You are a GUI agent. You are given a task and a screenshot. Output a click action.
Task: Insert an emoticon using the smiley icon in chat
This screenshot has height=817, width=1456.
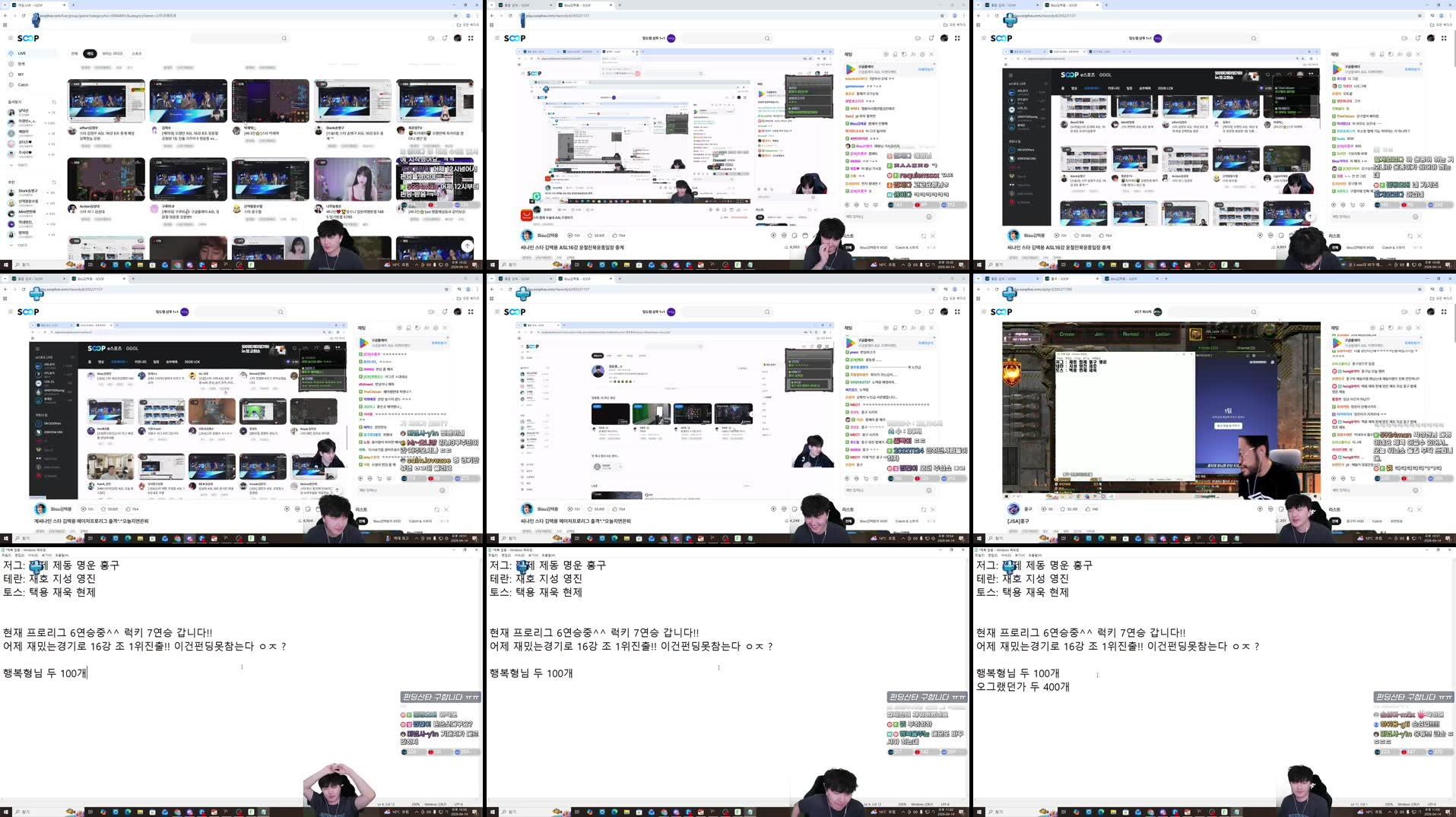click(930, 216)
